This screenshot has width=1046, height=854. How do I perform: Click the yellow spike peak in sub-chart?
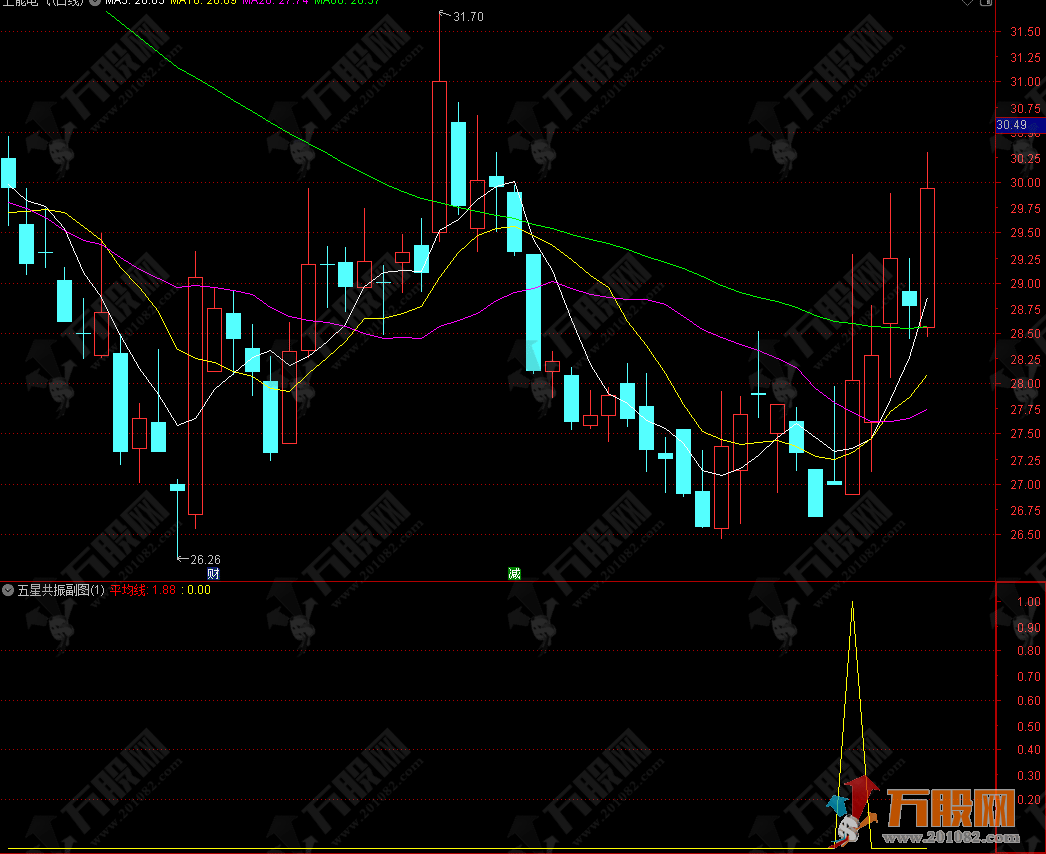pos(852,603)
